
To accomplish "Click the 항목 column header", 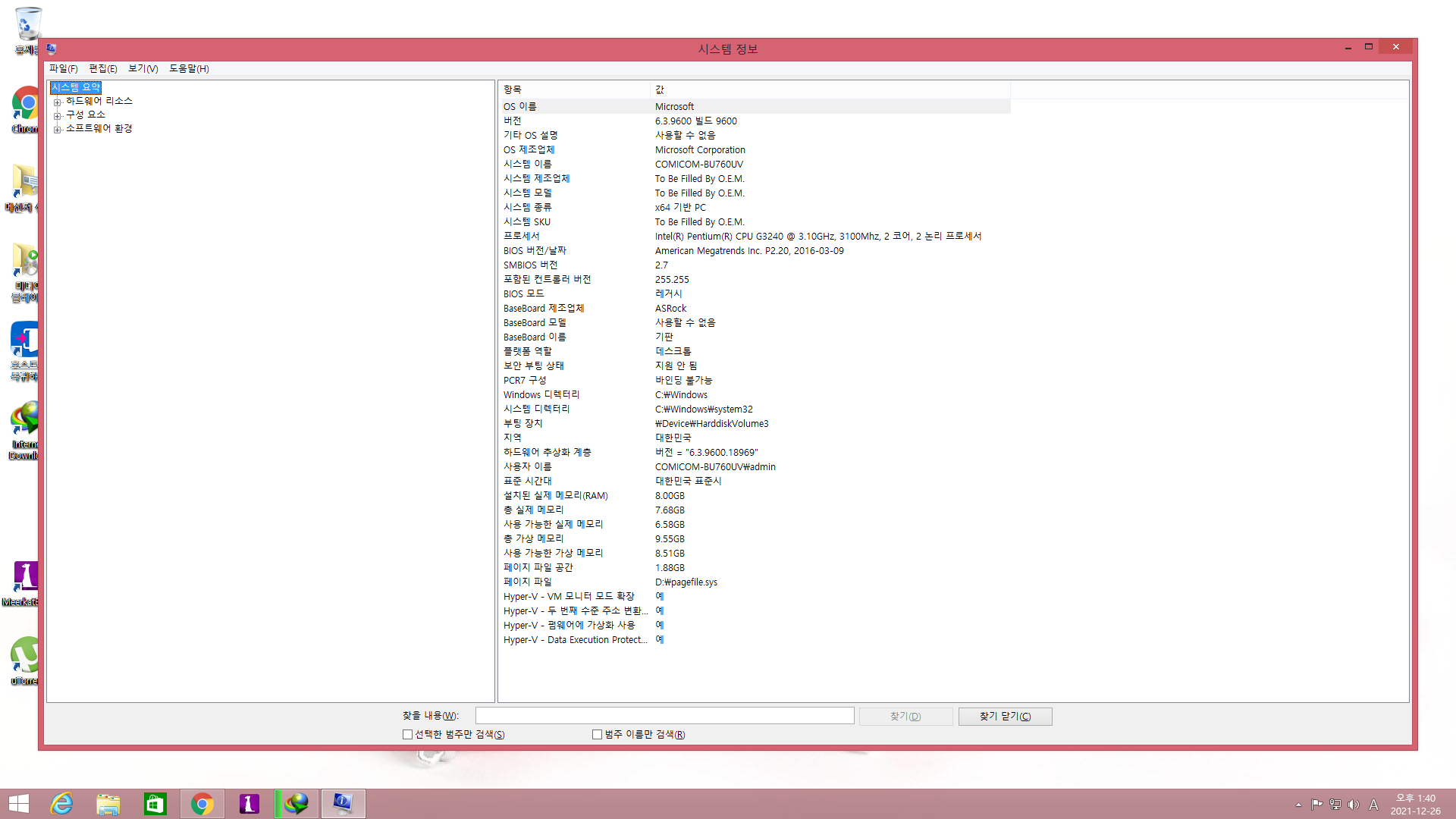I will coord(574,89).
